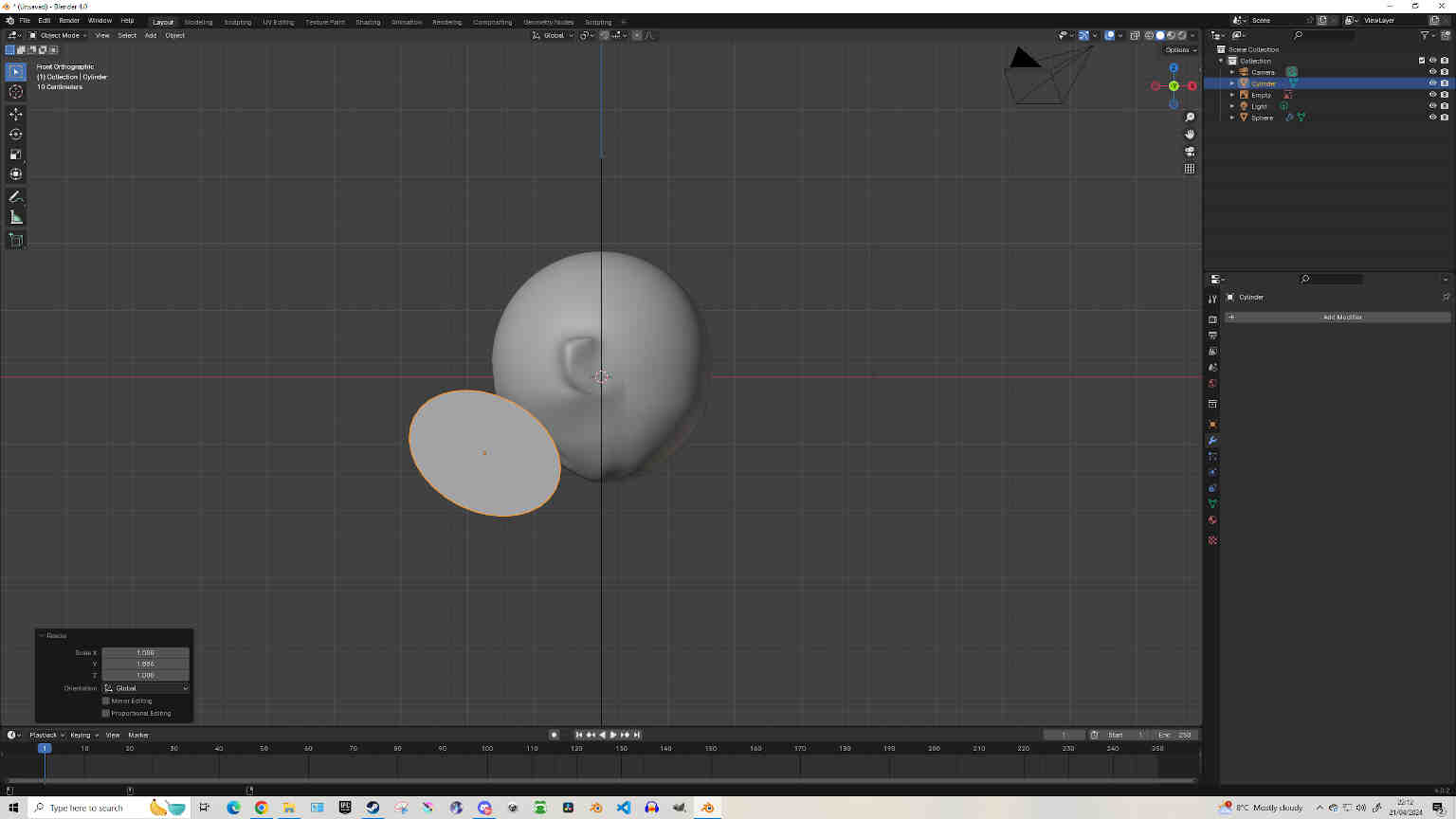Collapse the Collection in outliner

1221,61
